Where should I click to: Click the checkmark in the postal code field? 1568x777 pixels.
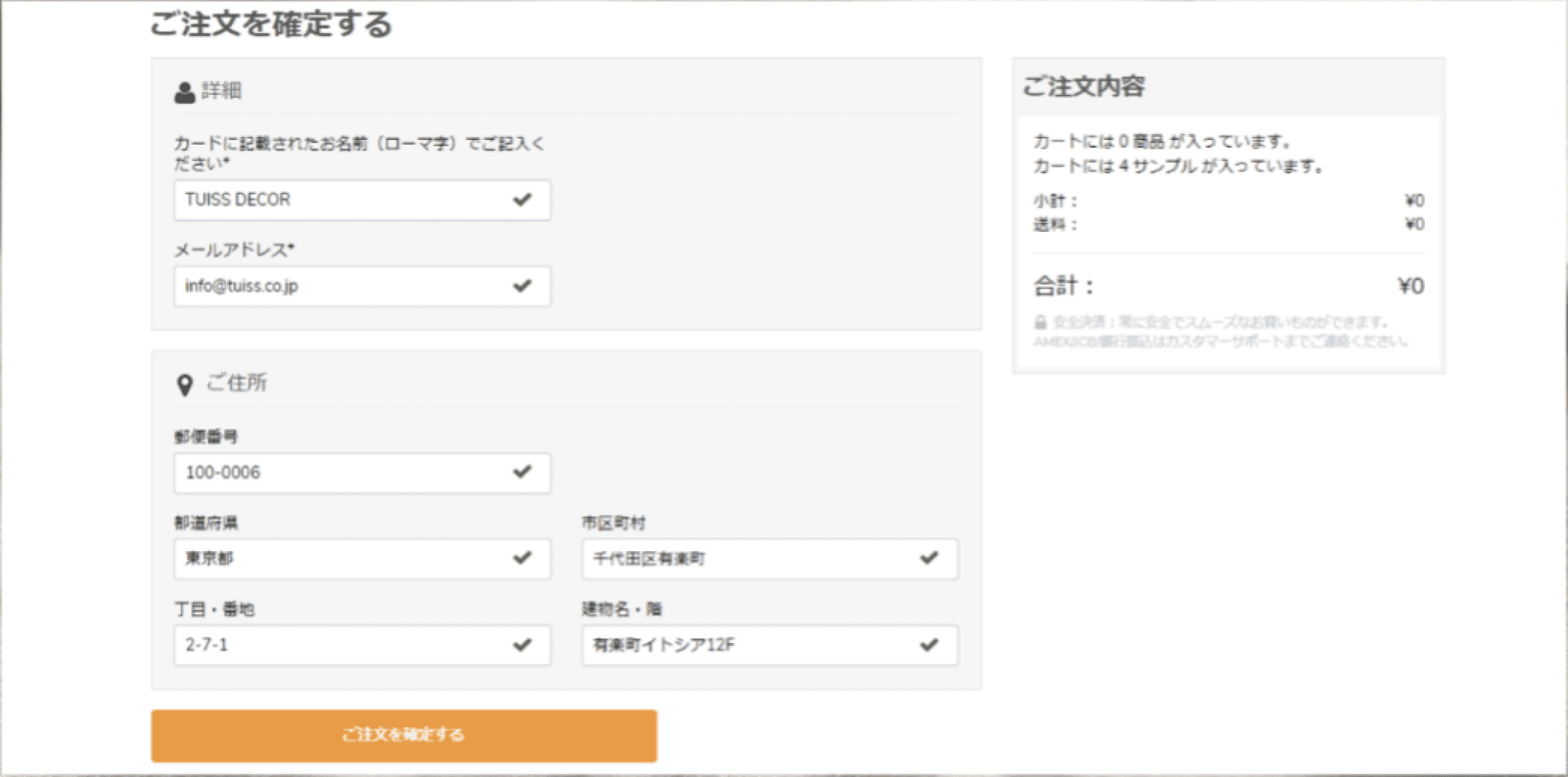[524, 472]
